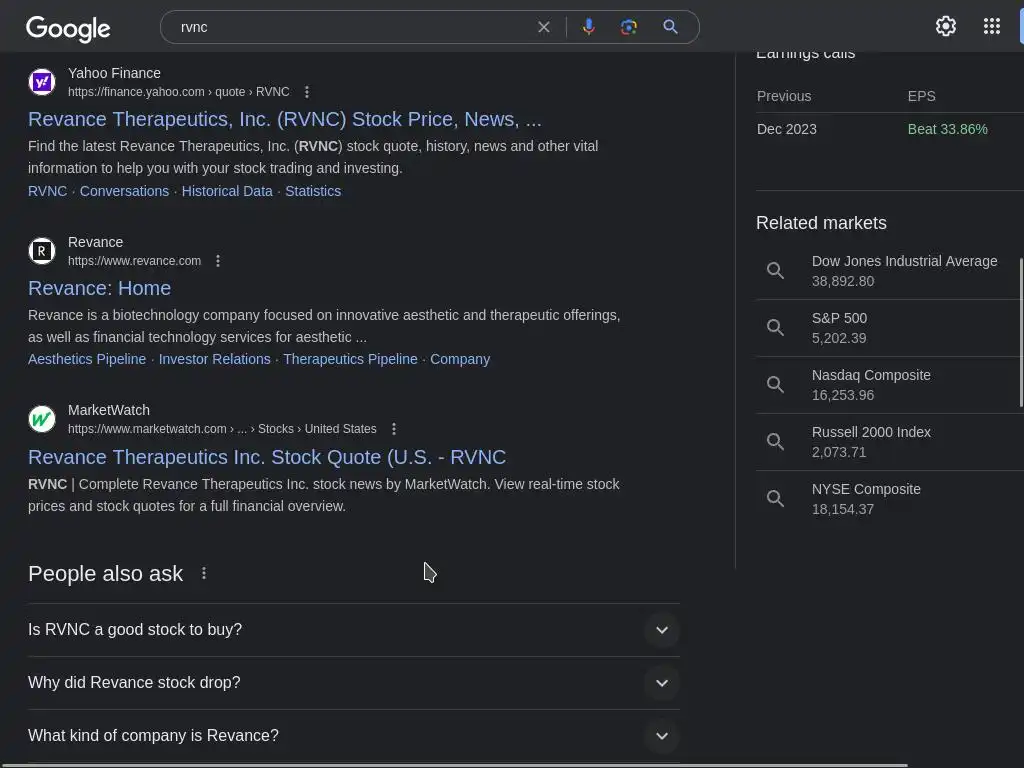The image size is (1024, 768).
Task: Open the Conversations sitelink
Action: (124, 191)
